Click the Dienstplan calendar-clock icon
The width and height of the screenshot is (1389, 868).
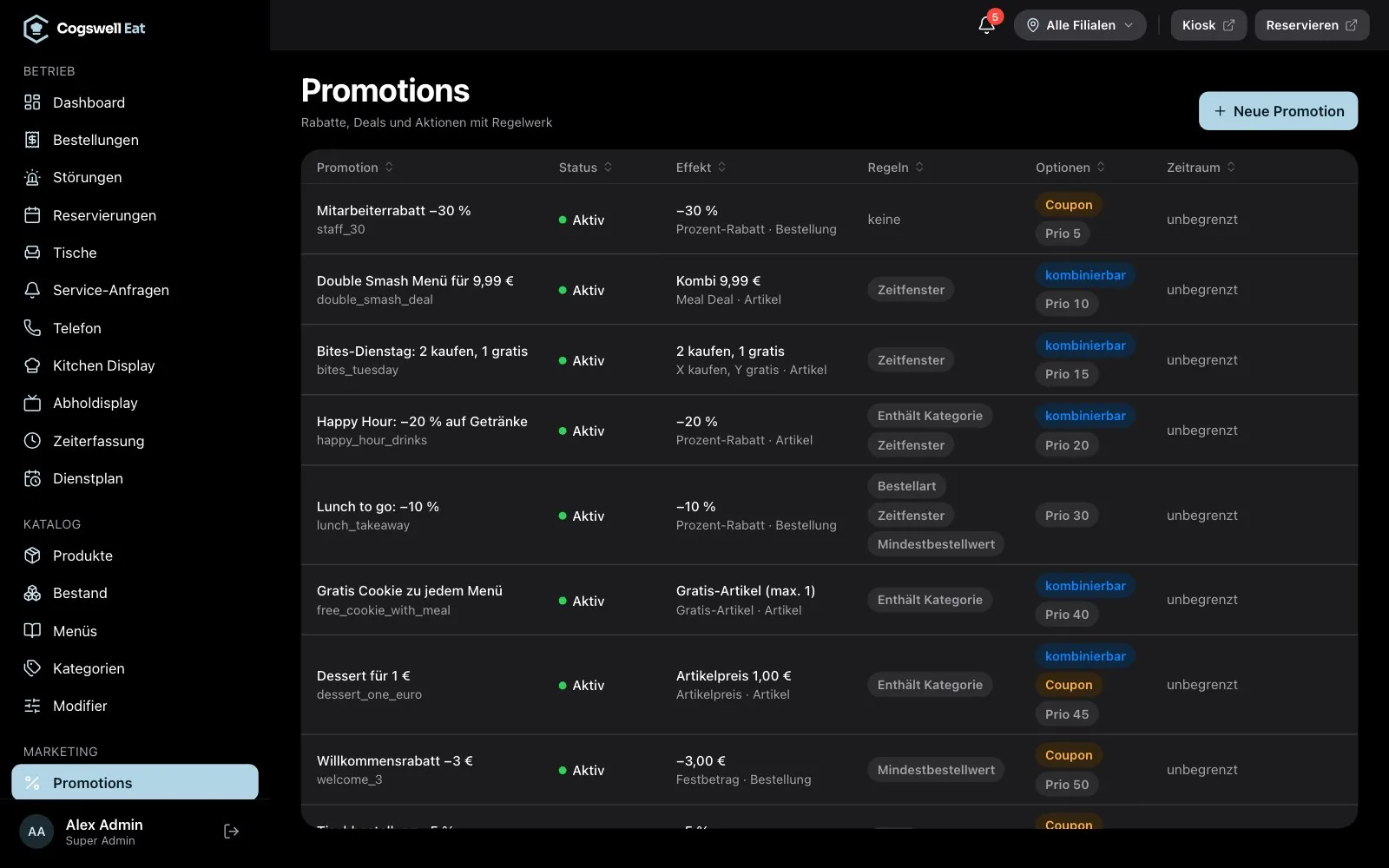(x=32, y=478)
